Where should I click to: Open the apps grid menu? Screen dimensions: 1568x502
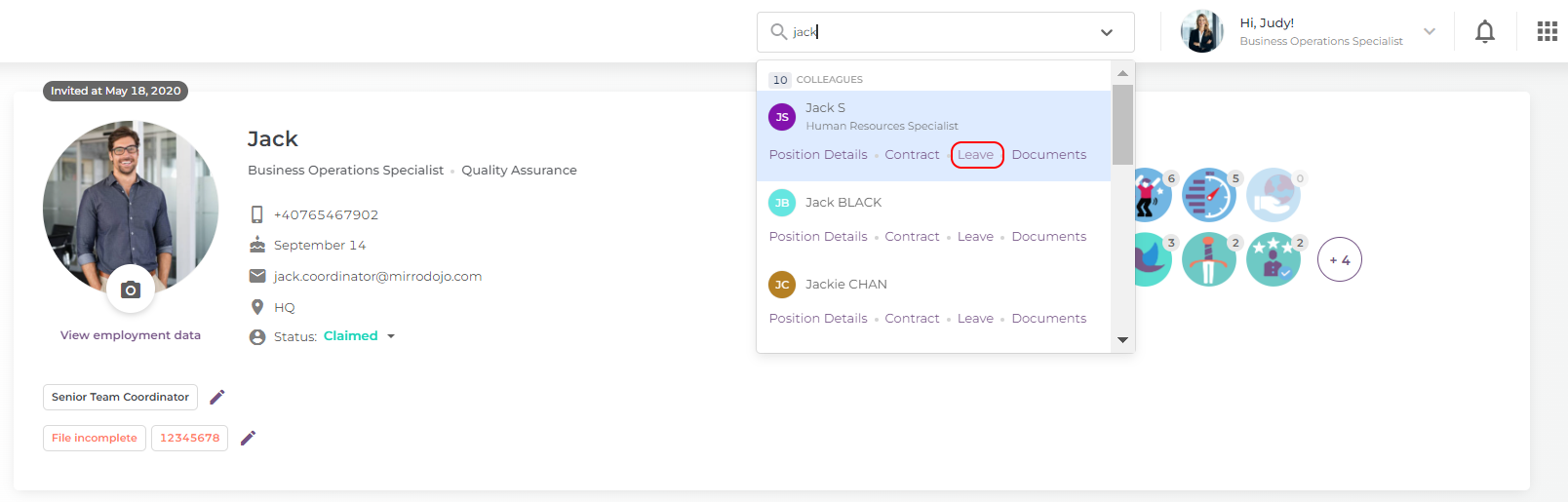1548,32
